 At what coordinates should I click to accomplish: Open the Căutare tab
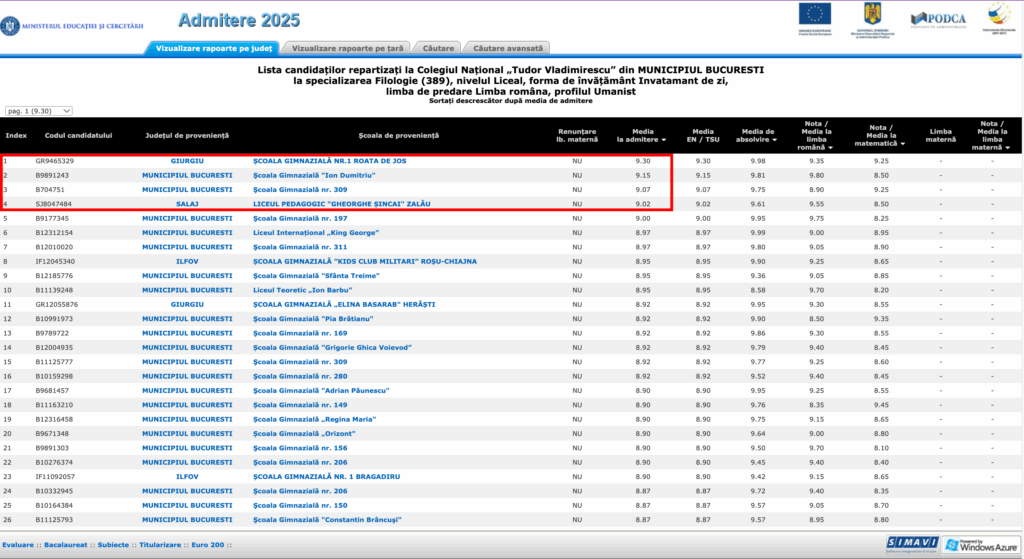pyautogui.click(x=442, y=47)
